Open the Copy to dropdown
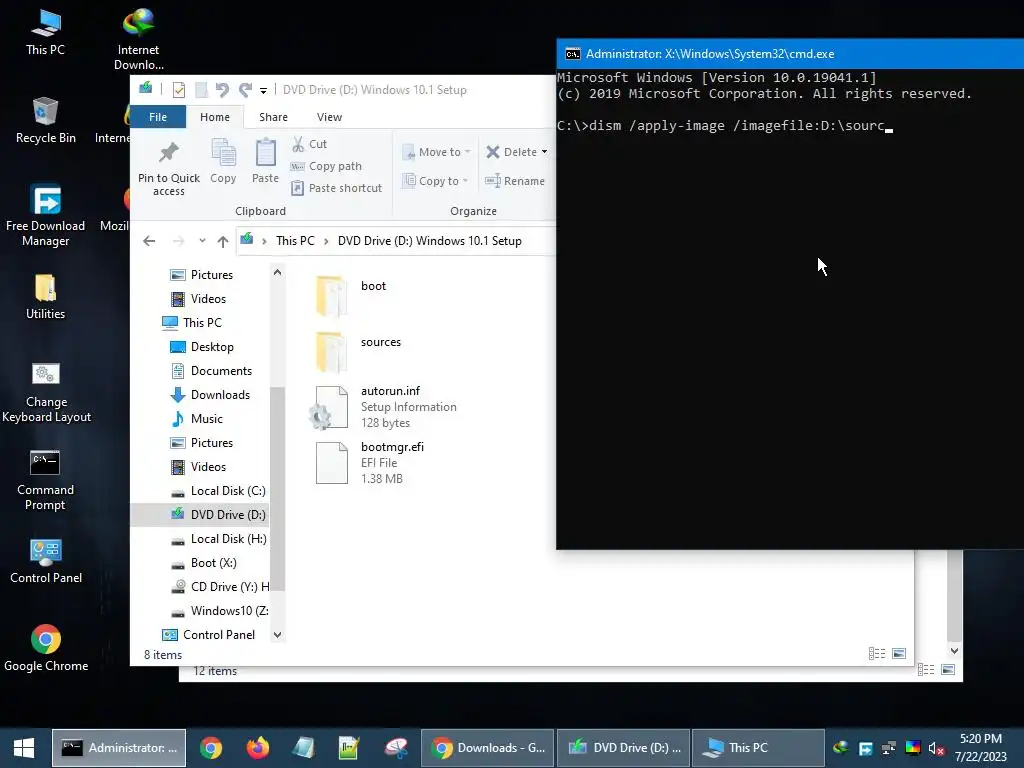The image size is (1024, 768). (435, 181)
